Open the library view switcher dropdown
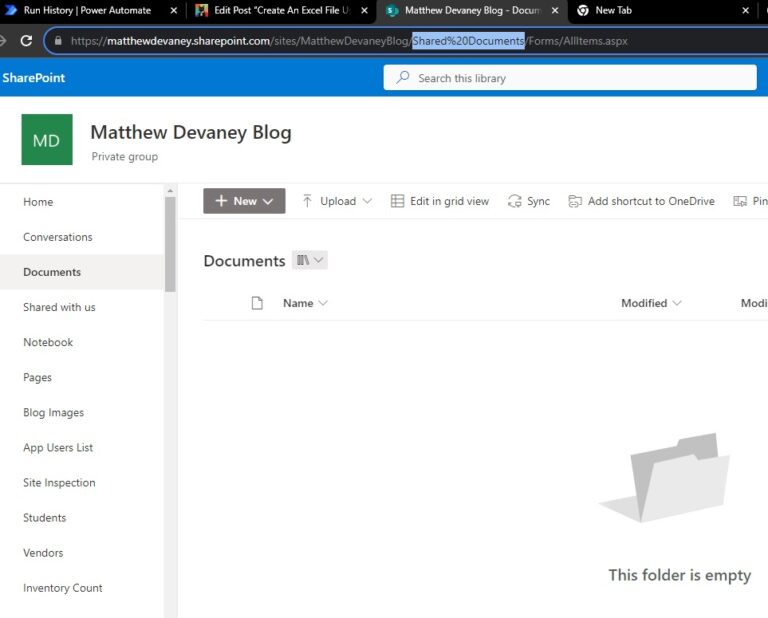Screen dimensions: 768x618 (x=310, y=260)
